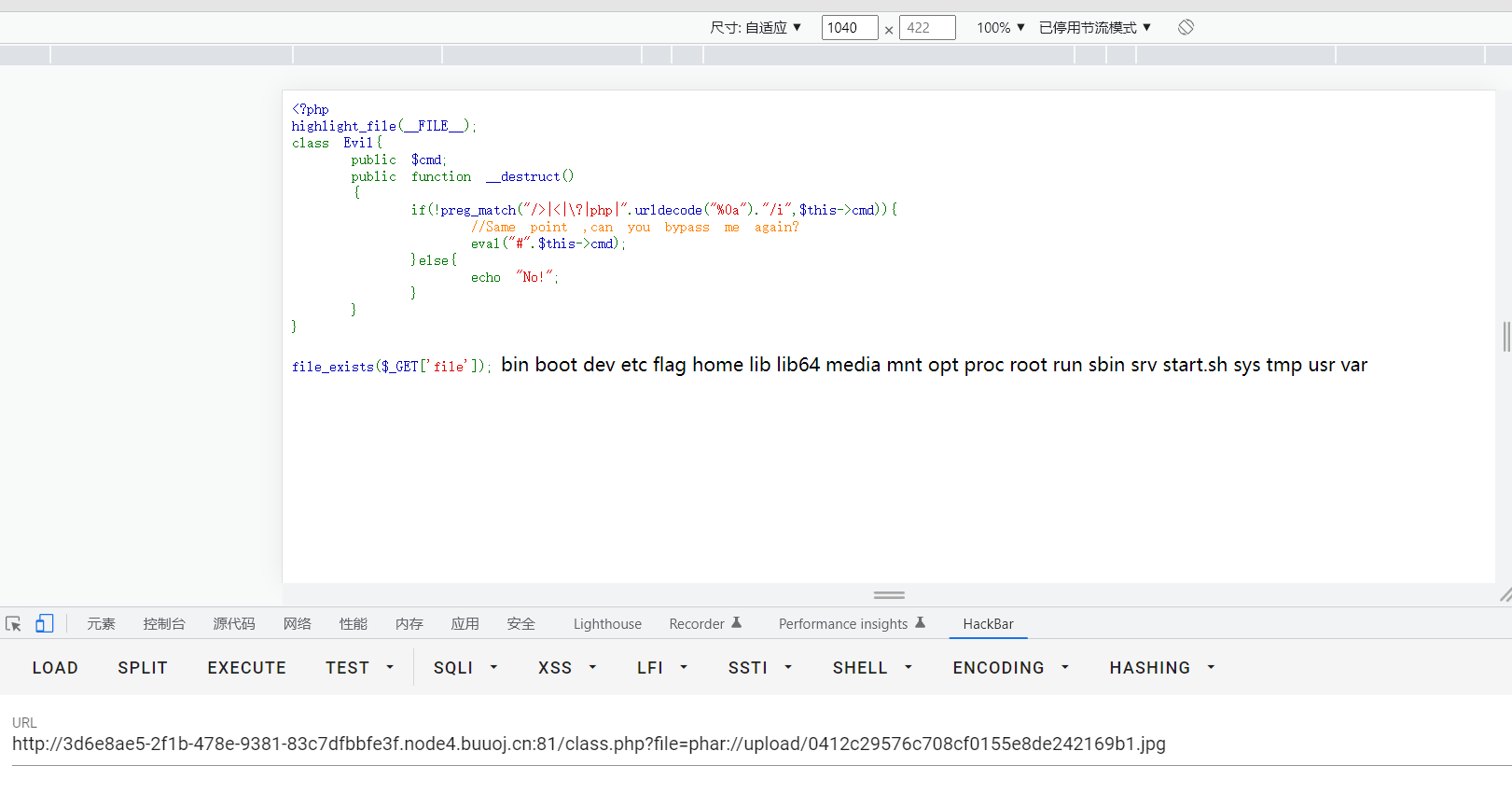1512x793 pixels.
Task: Toggle the device toolbar icon
Action: [x=45, y=623]
